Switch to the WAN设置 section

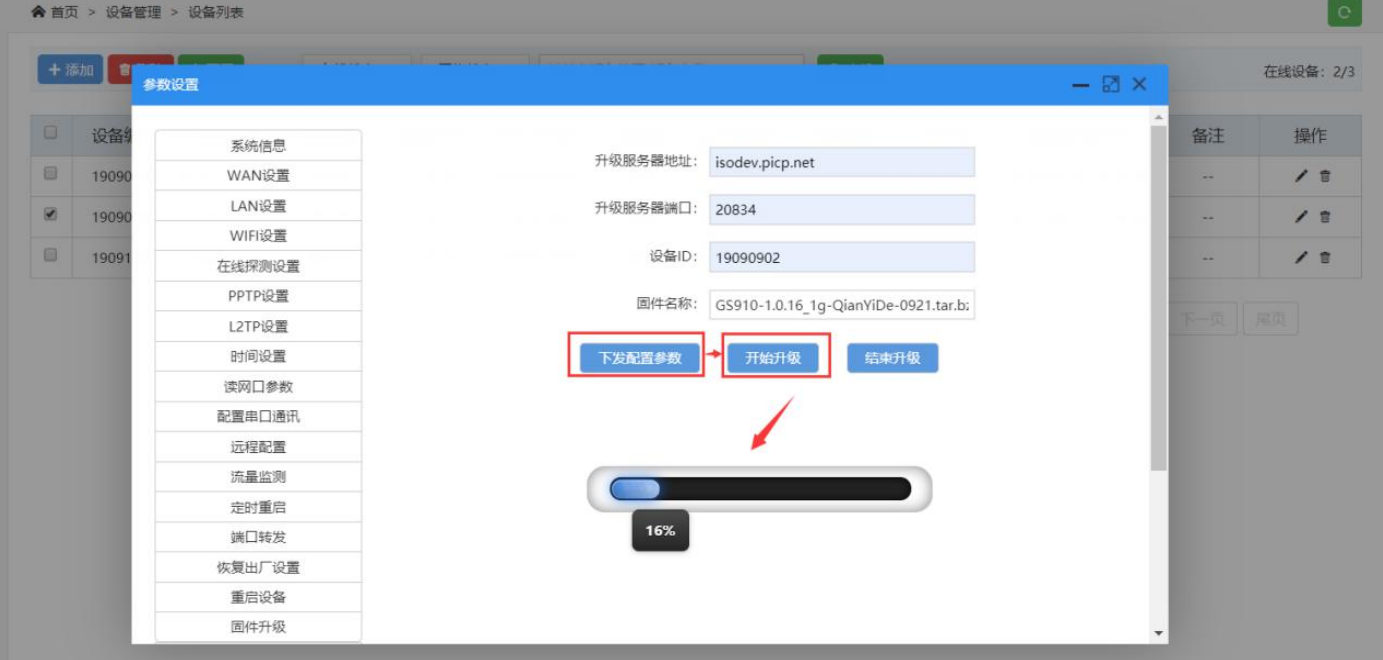tap(257, 176)
